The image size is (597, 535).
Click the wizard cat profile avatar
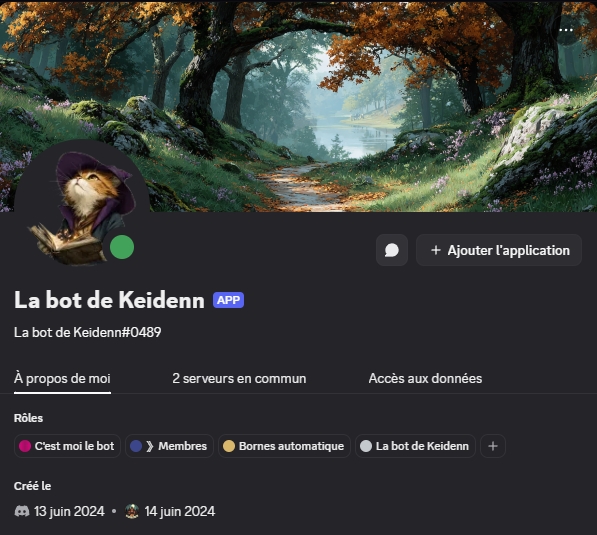(x=81, y=208)
